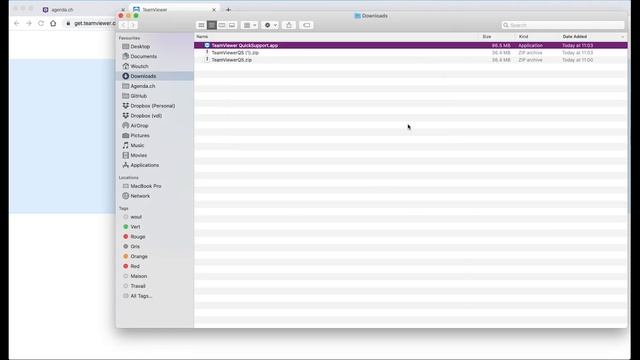Open Dropbox (vdl) in sidebar

[x=146, y=116]
